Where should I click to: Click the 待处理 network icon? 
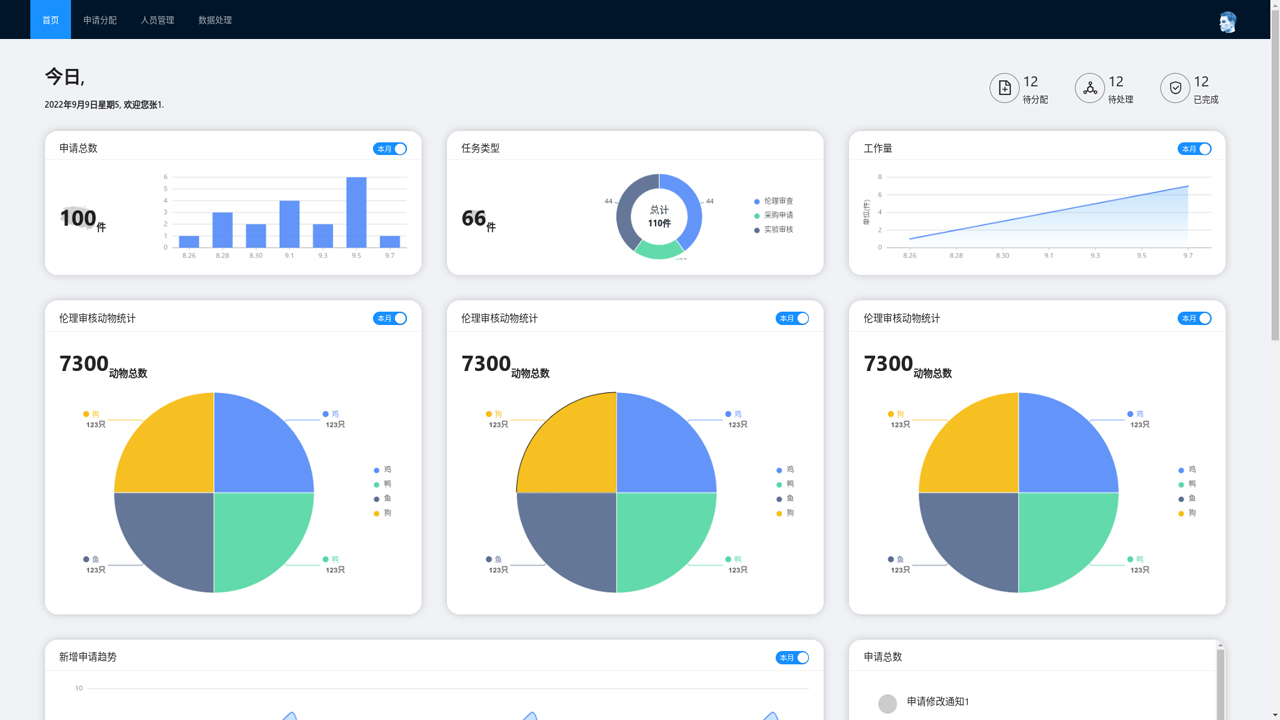tap(1089, 88)
